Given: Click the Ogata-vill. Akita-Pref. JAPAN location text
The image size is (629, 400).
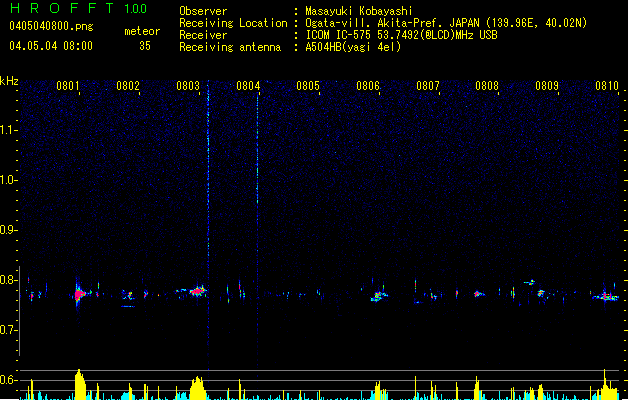Looking at the screenshot, I should [x=446, y=23].
